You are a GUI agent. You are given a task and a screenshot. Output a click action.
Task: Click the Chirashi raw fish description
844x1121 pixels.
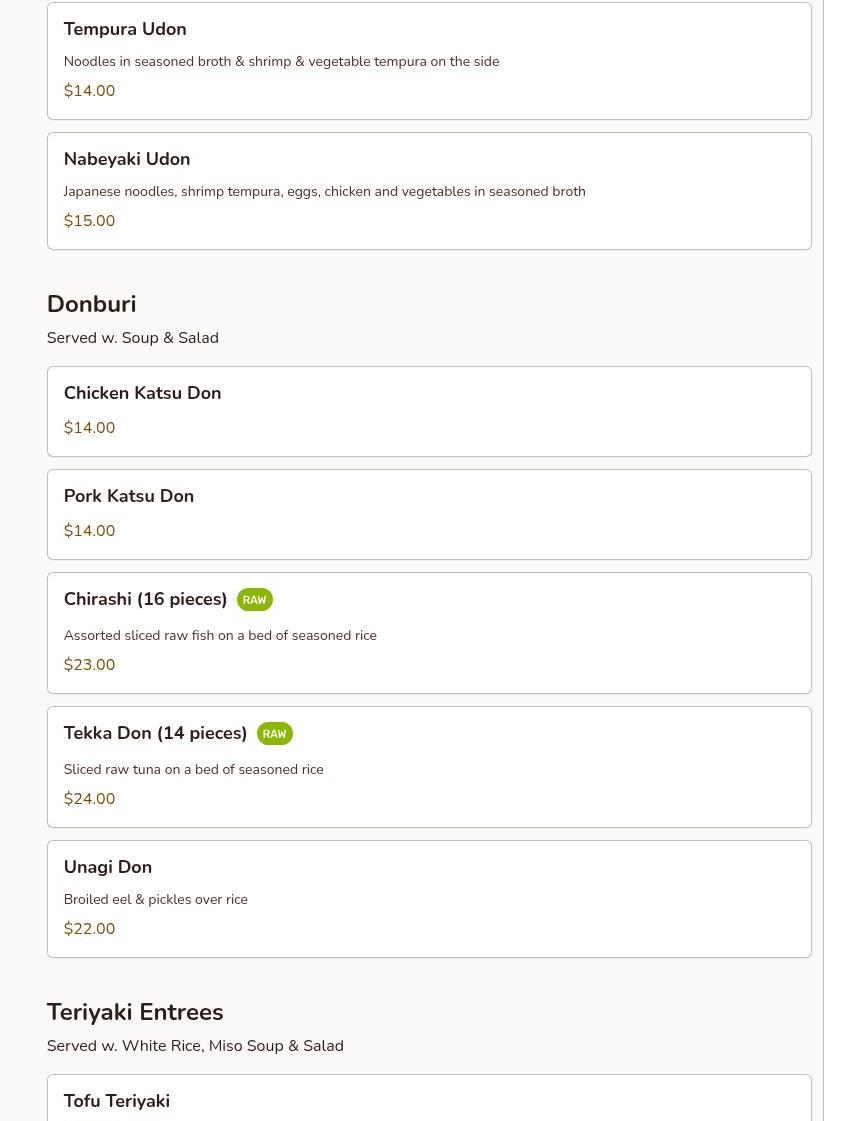pos(220,635)
